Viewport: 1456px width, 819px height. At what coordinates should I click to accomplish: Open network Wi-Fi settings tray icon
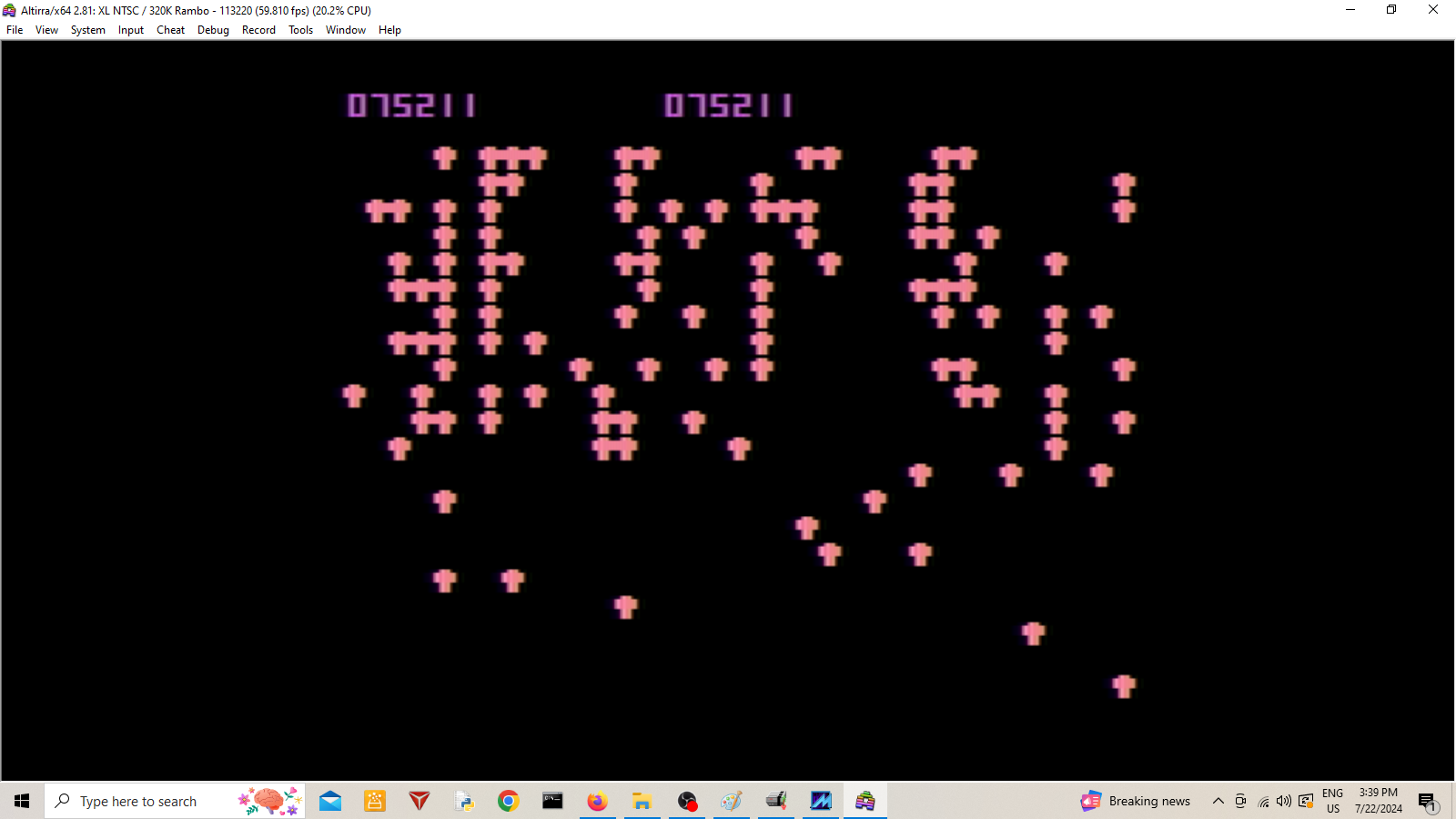point(1263,801)
